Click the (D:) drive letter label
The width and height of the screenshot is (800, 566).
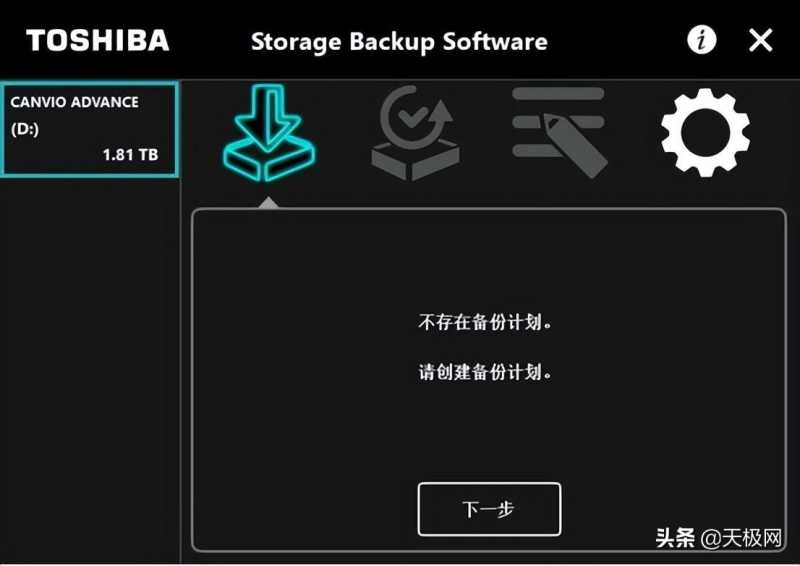(x=24, y=129)
